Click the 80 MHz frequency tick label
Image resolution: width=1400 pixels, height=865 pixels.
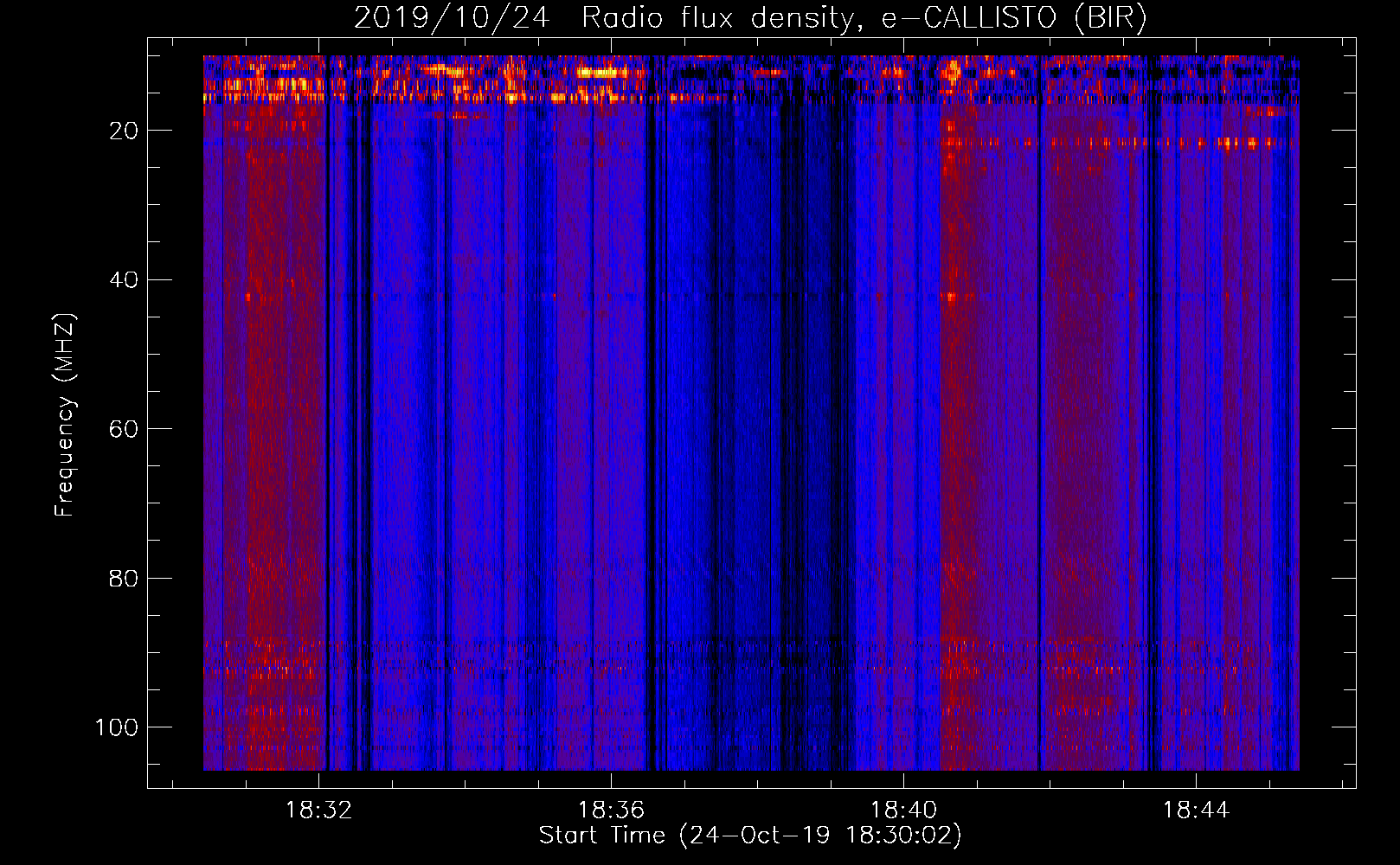(124, 579)
